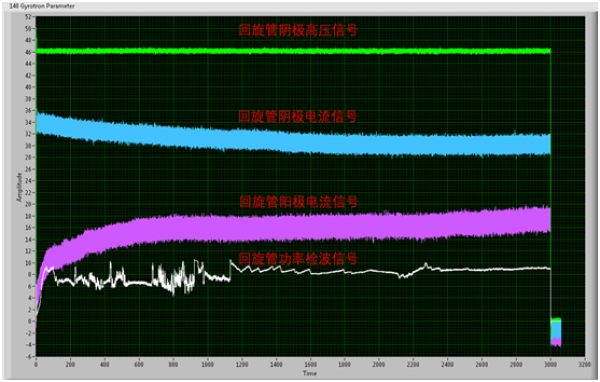Image resolution: width=600 pixels, height=382 pixels.
Task: Click the 1600 tick on the Time axis
Action: [310, 364]
